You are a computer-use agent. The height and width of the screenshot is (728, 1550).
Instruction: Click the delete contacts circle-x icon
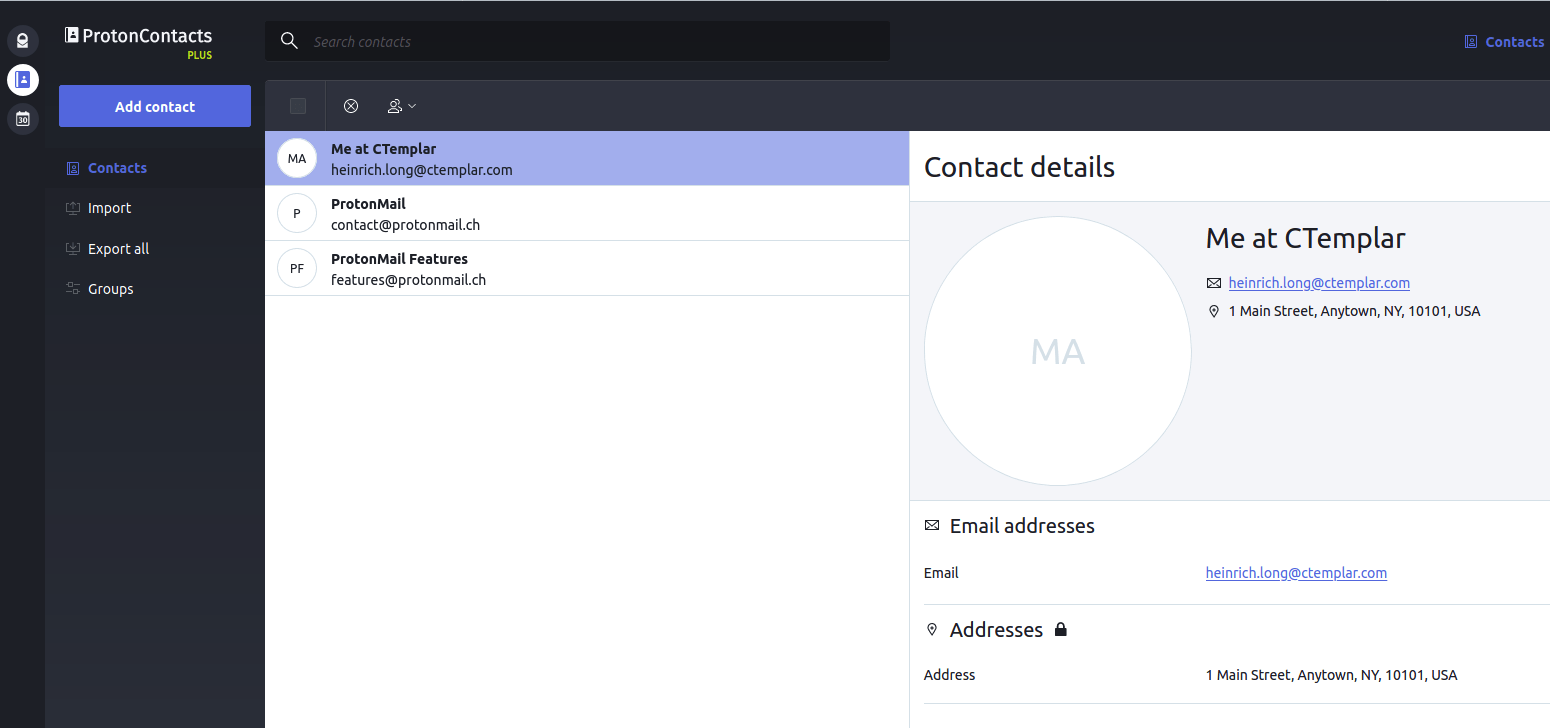click(x=351, y=106)
